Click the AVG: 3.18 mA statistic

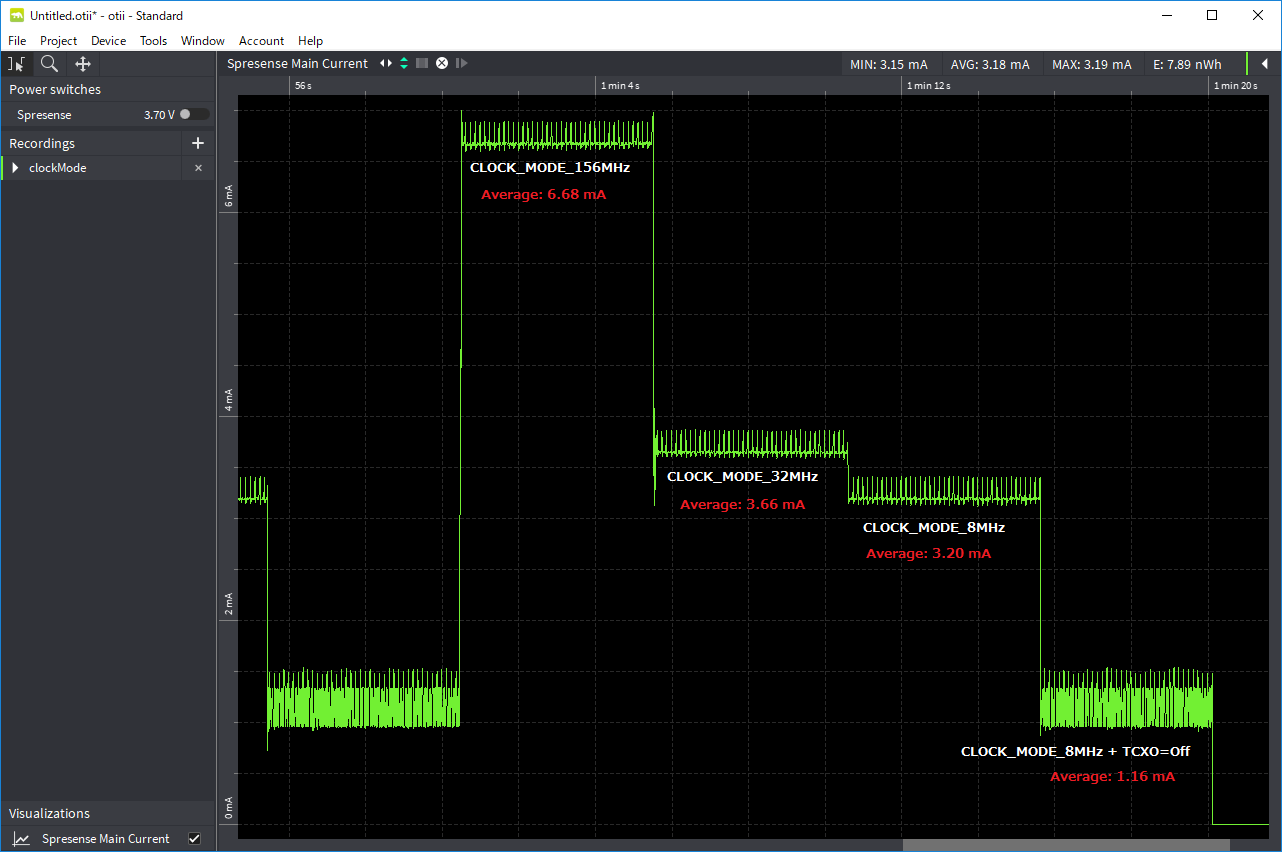[x=989, y=64]
